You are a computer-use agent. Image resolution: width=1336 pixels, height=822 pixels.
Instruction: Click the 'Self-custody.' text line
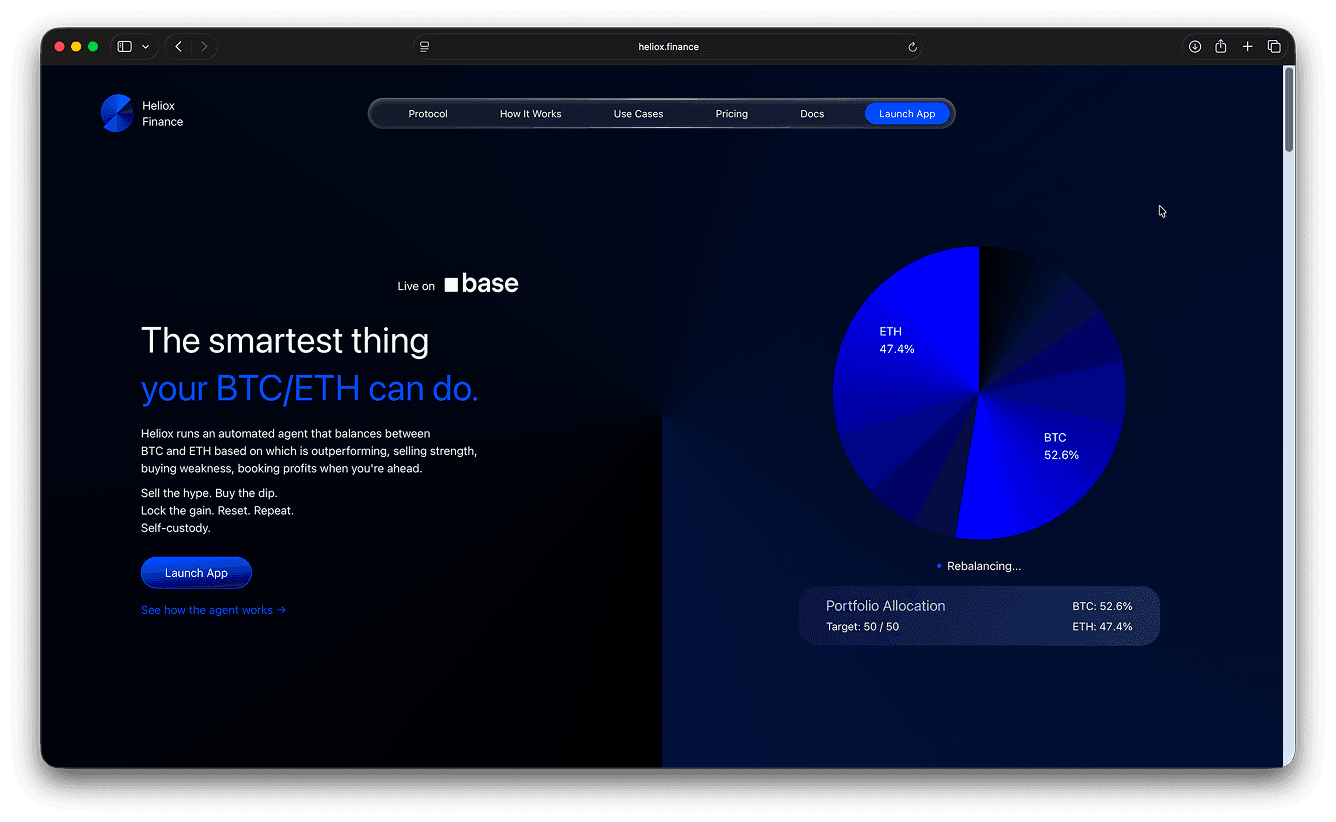tap(176, 528)
